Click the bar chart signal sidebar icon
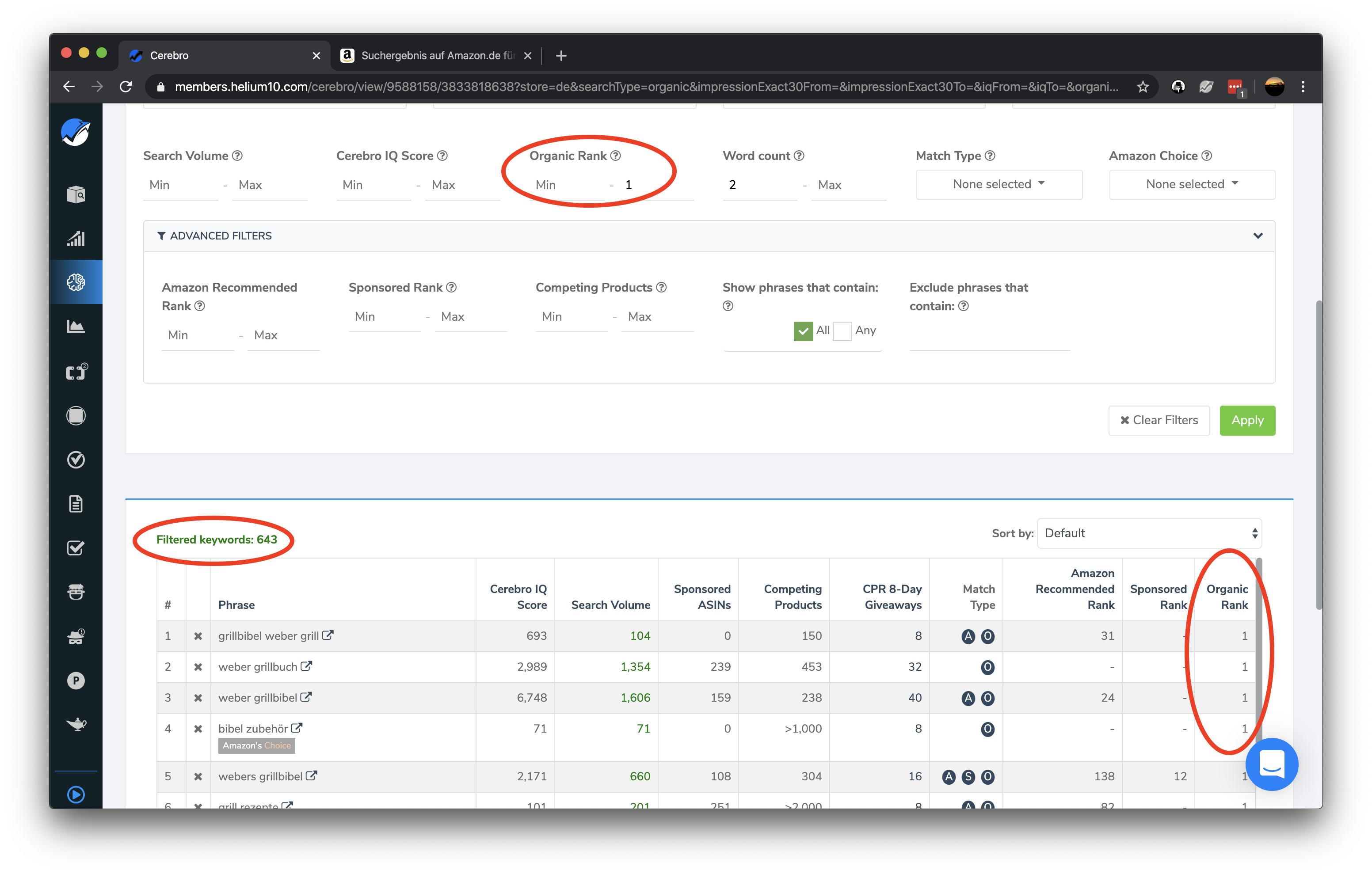The height and width of the screenshot is (874, 1372). (76, 239)
